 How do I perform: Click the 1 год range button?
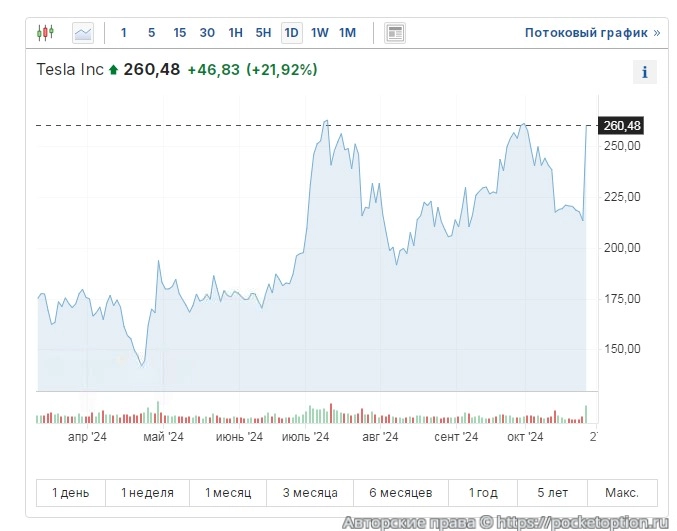point(483,493)
